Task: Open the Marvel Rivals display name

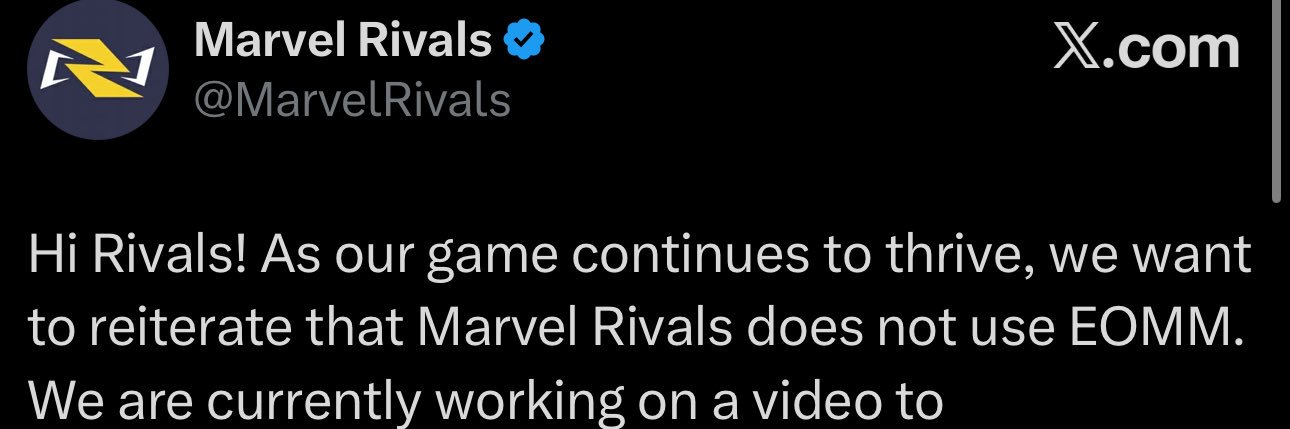Action: pyautogui.click(x=343, y=41)
